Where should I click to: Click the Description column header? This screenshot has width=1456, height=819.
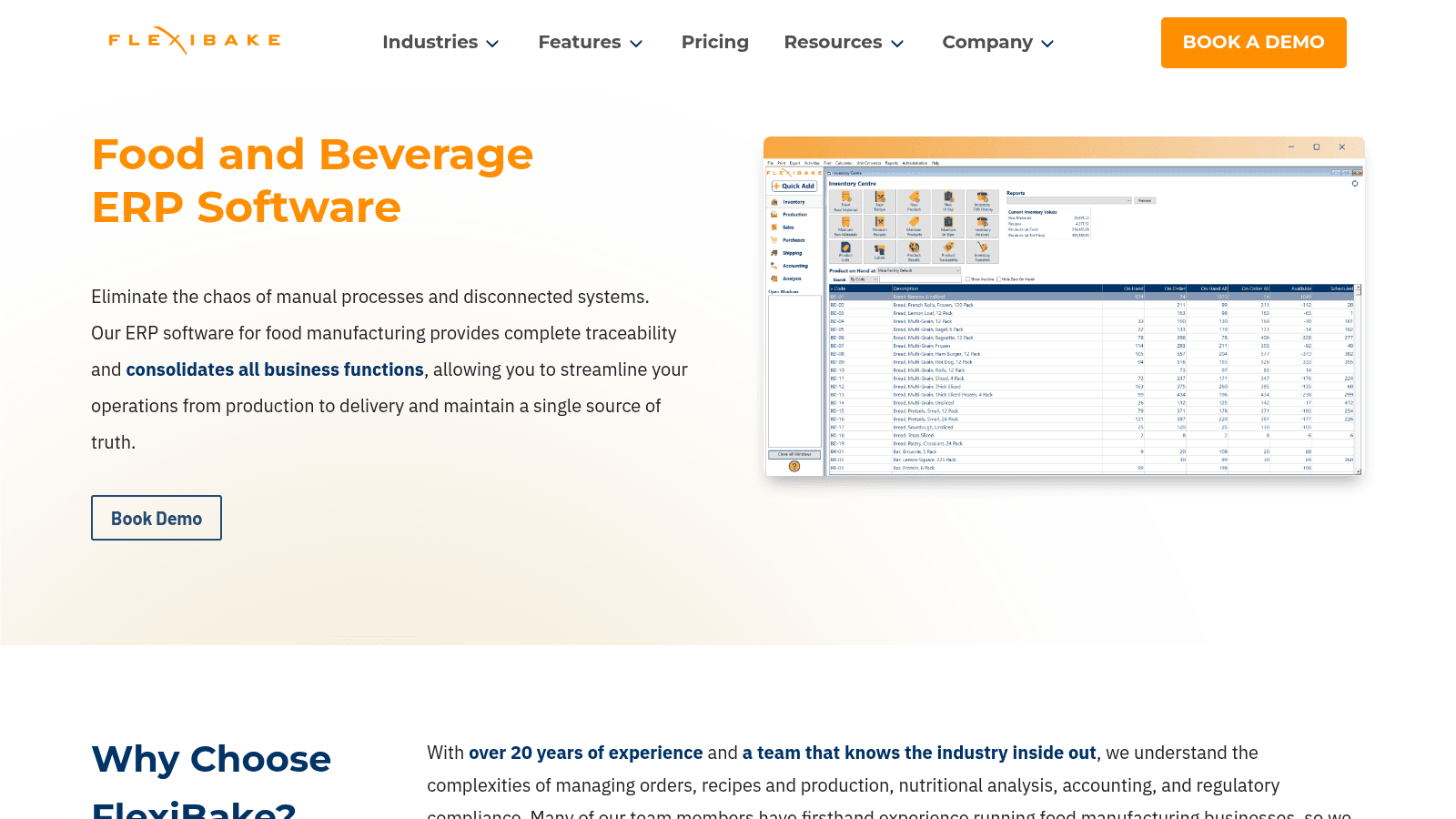tap(997, 288)
